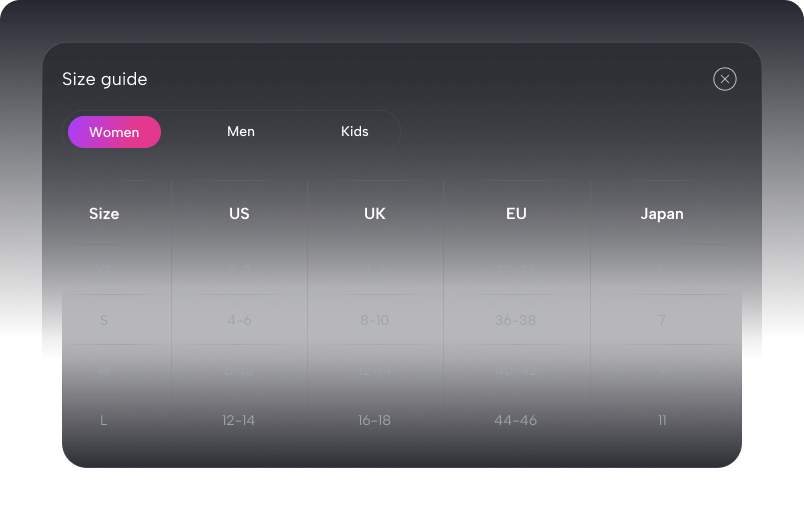Screen dimensions: 804x522
Task: Click the Size column header
Action: tap(104, 213)
